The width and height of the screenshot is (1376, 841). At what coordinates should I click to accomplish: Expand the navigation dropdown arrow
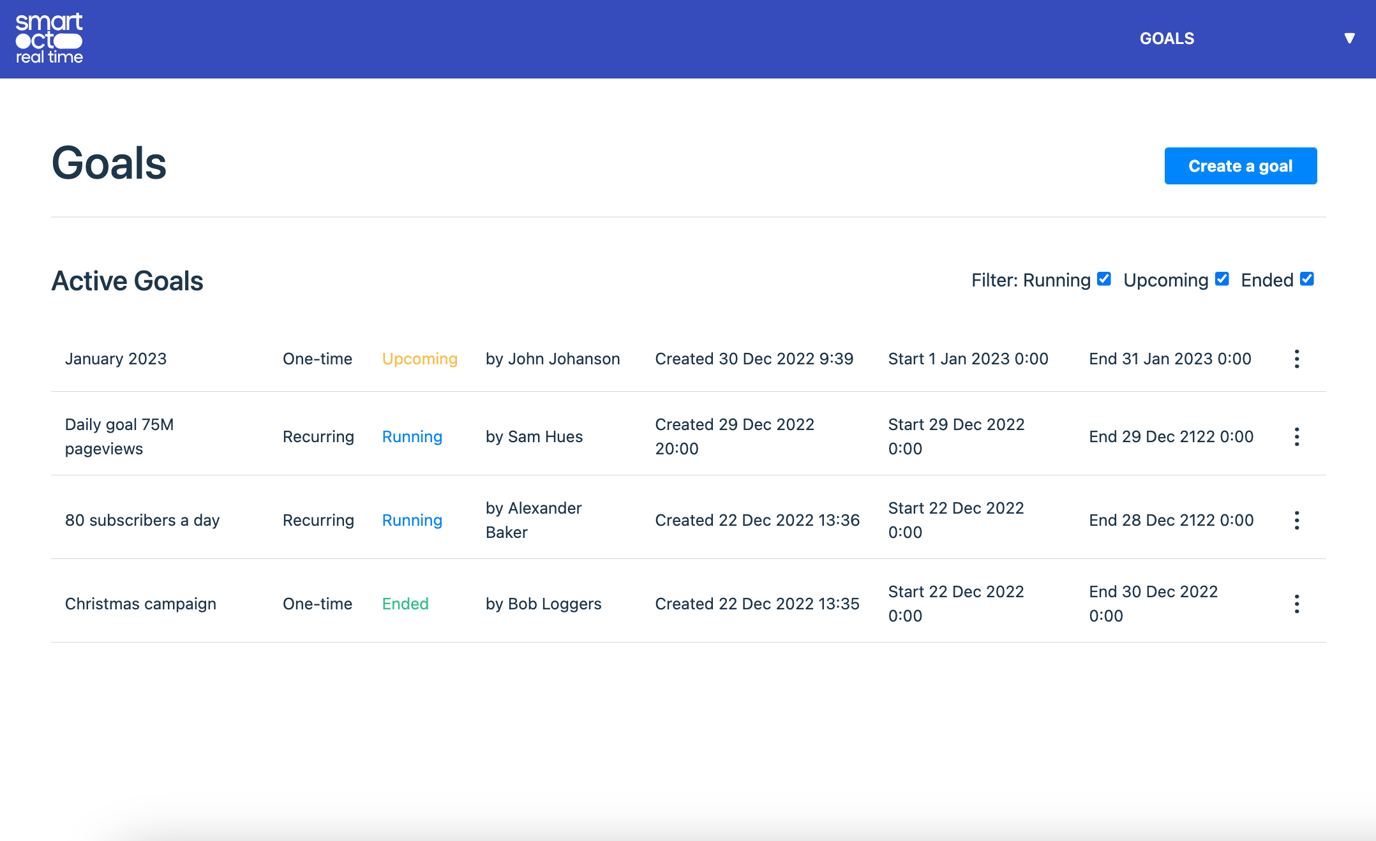1349,37
